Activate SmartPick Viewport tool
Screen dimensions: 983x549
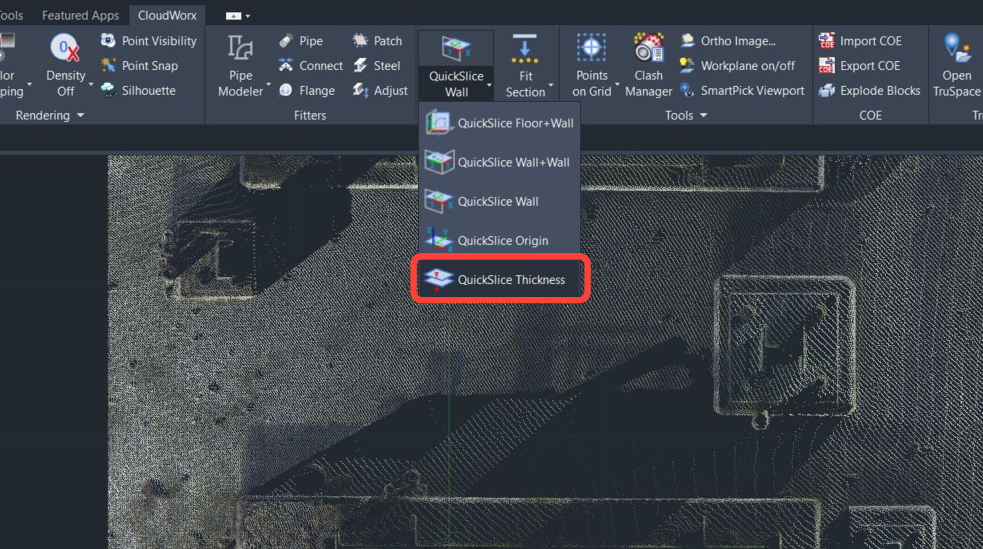click(742, 90)
